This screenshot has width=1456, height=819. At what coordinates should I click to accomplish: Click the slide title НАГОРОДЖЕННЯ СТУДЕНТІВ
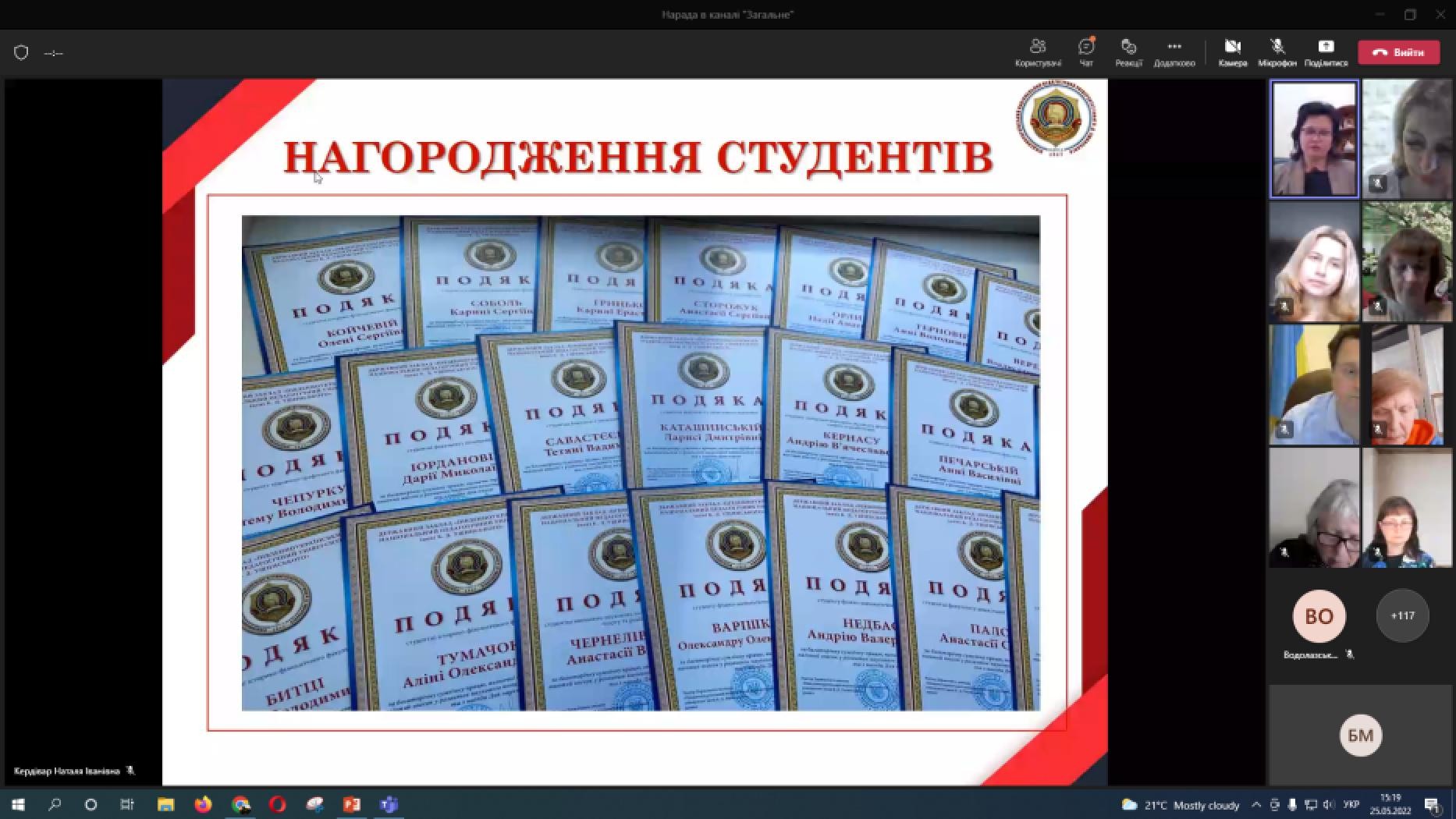tap(638, 157)
